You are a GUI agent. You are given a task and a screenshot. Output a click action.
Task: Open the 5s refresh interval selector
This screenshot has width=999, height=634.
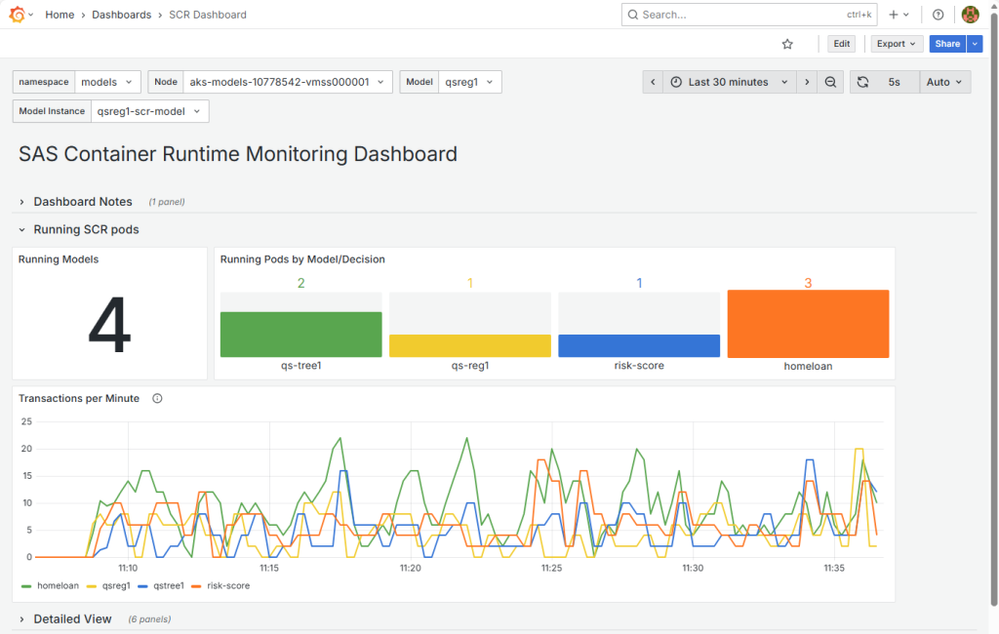point(894,82)
